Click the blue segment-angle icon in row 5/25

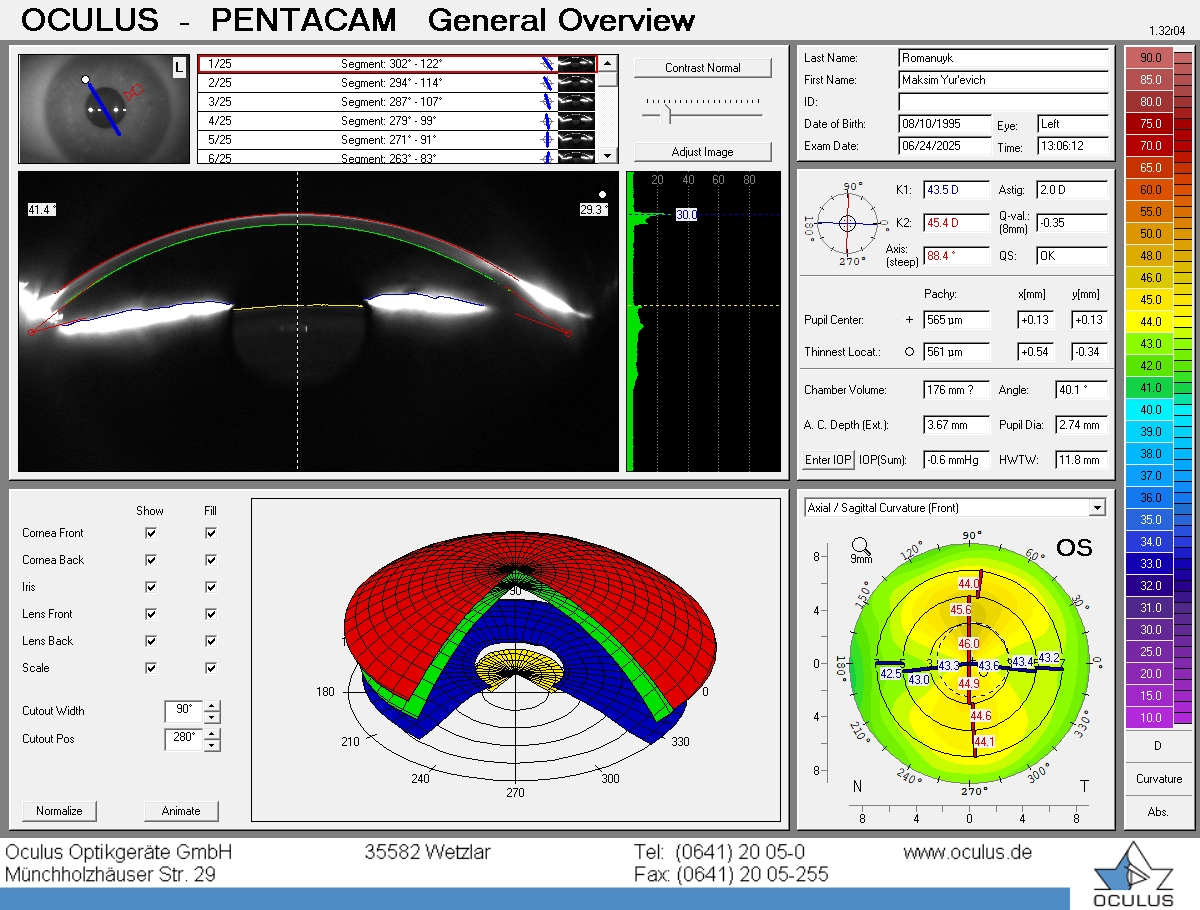click(547, 139)
